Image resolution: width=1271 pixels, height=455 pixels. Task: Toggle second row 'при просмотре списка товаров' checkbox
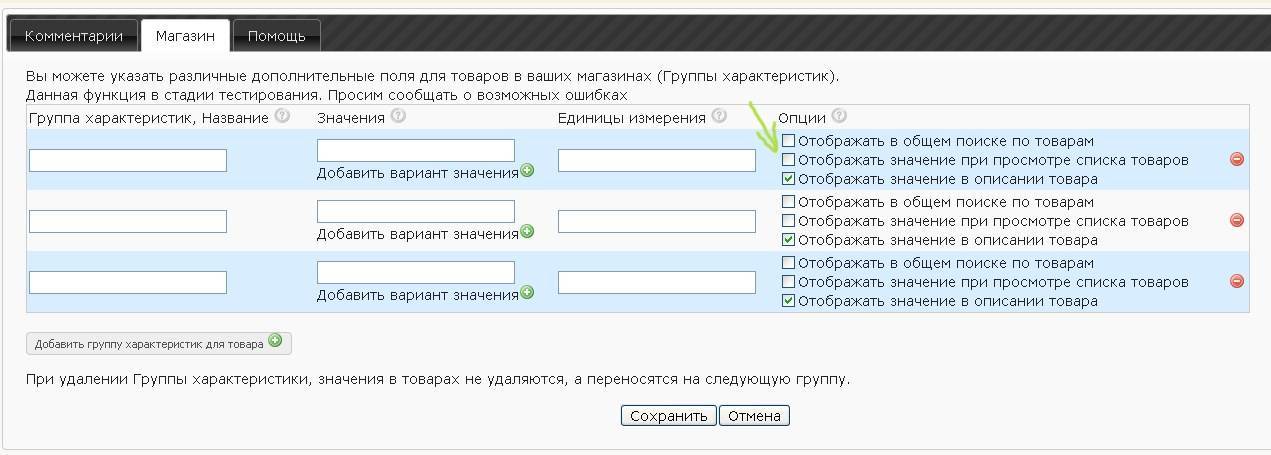[x=789, y=221]
